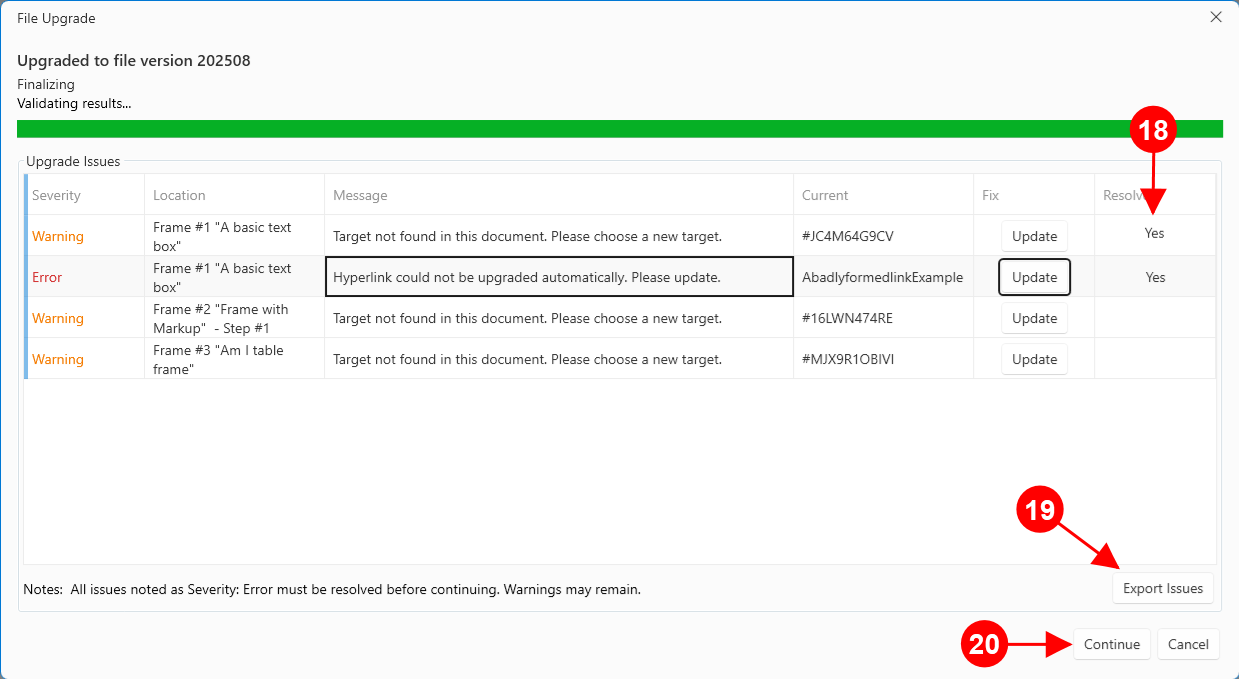Close the File Upgrade dialog window

(x=1215, y=17)
